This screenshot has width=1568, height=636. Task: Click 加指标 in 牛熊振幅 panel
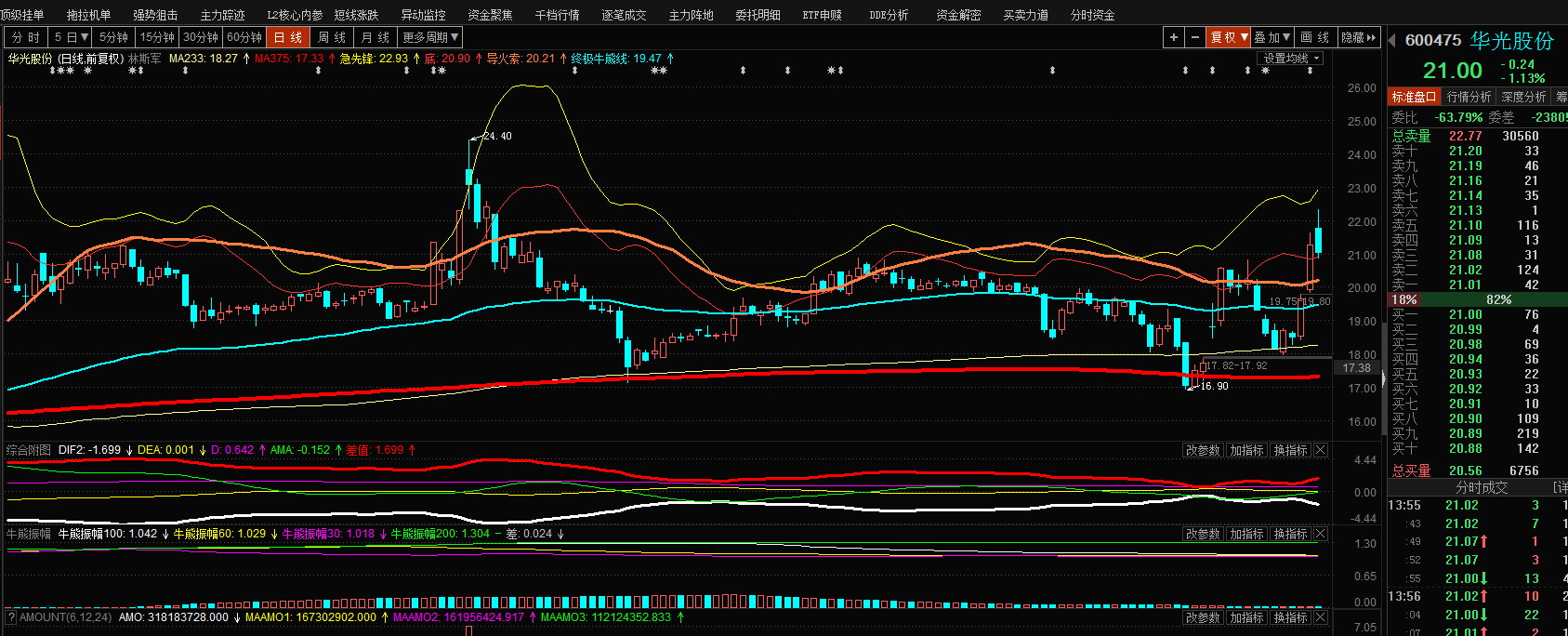tap(1247, 534)
